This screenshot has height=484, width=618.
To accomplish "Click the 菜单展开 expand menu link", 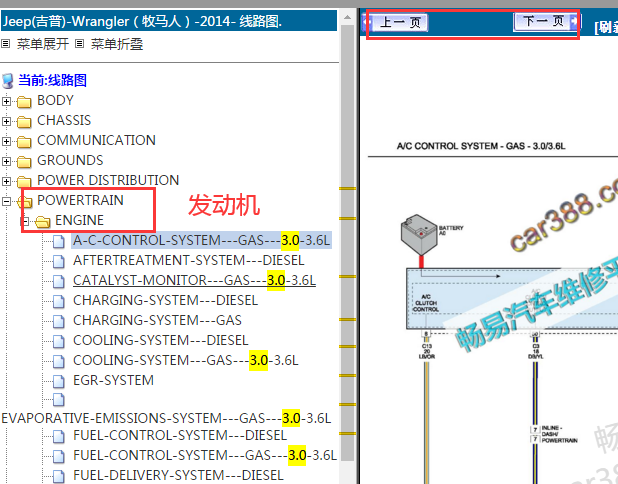I will tap(43, 44).
